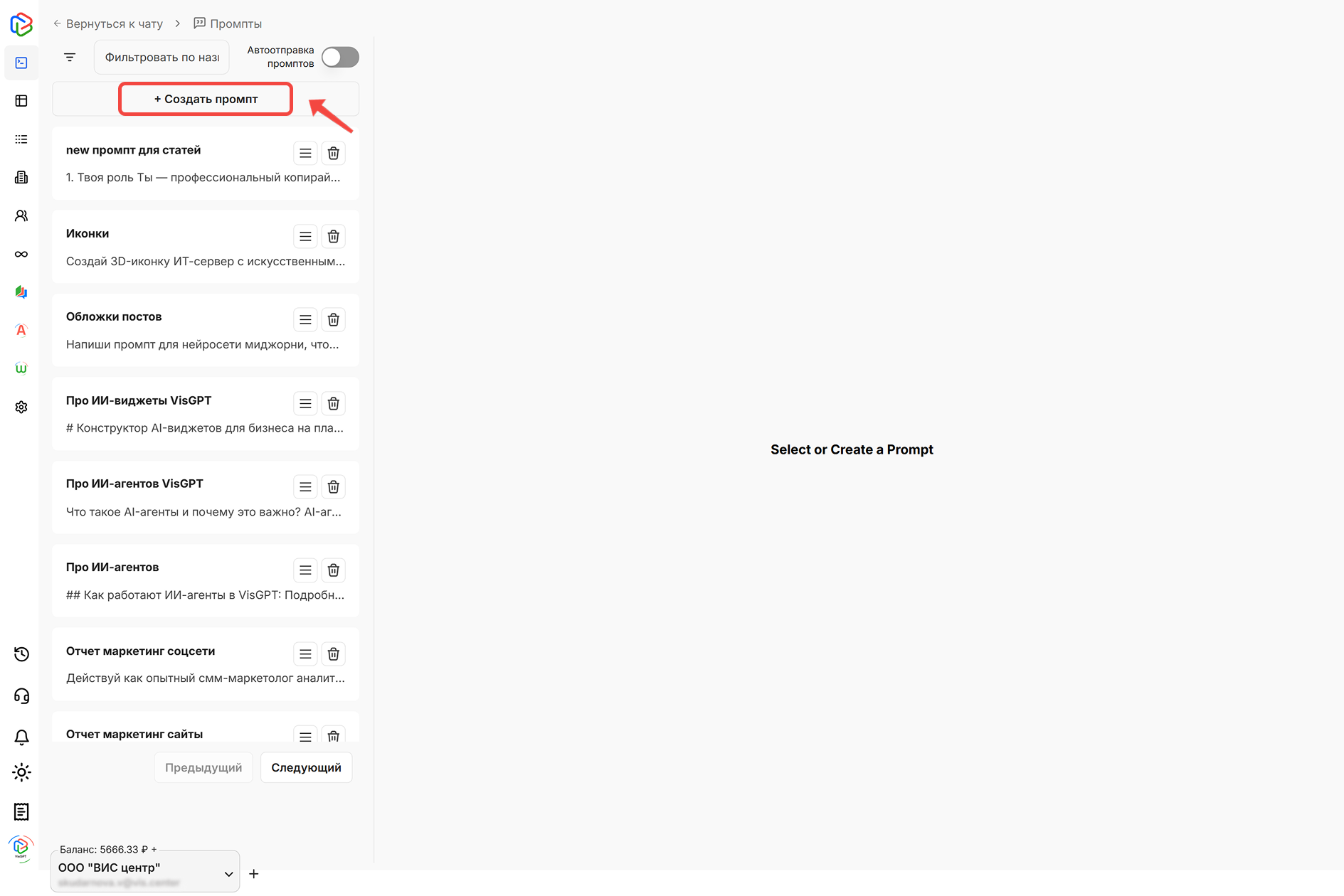Open notifications bell in sidebar
This screenshot has width=1344, height=896.
[x=21, y=737]
